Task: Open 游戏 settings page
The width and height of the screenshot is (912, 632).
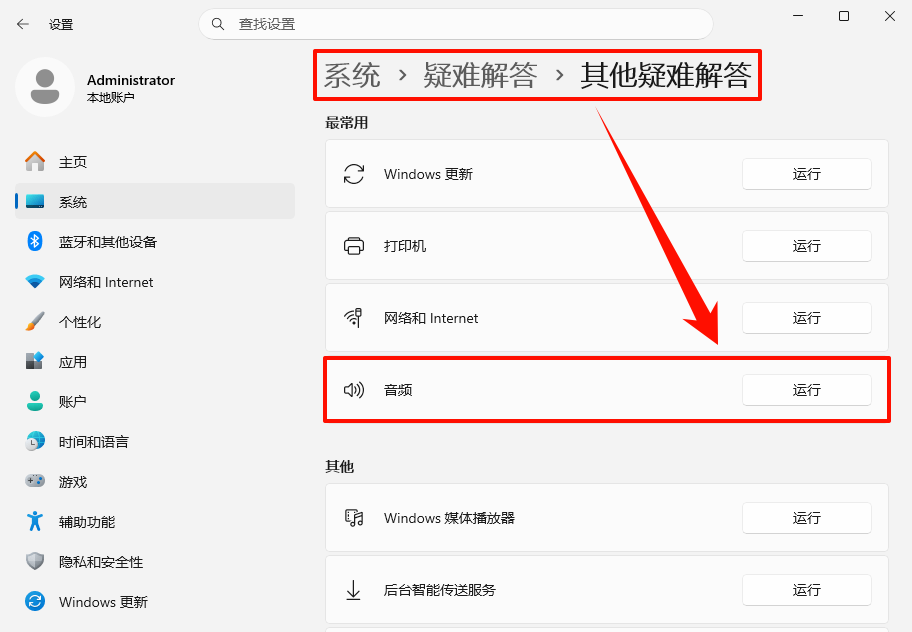Action: pos(155,482)
